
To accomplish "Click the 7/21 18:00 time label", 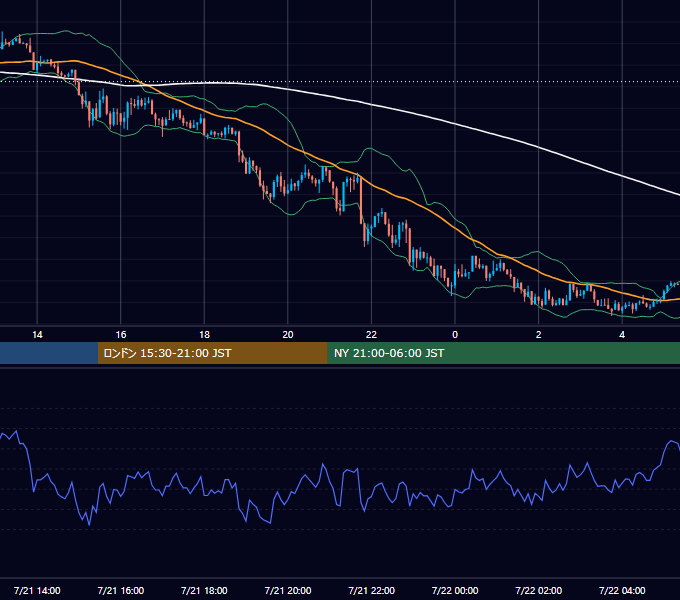I will (x=204, y=590).
